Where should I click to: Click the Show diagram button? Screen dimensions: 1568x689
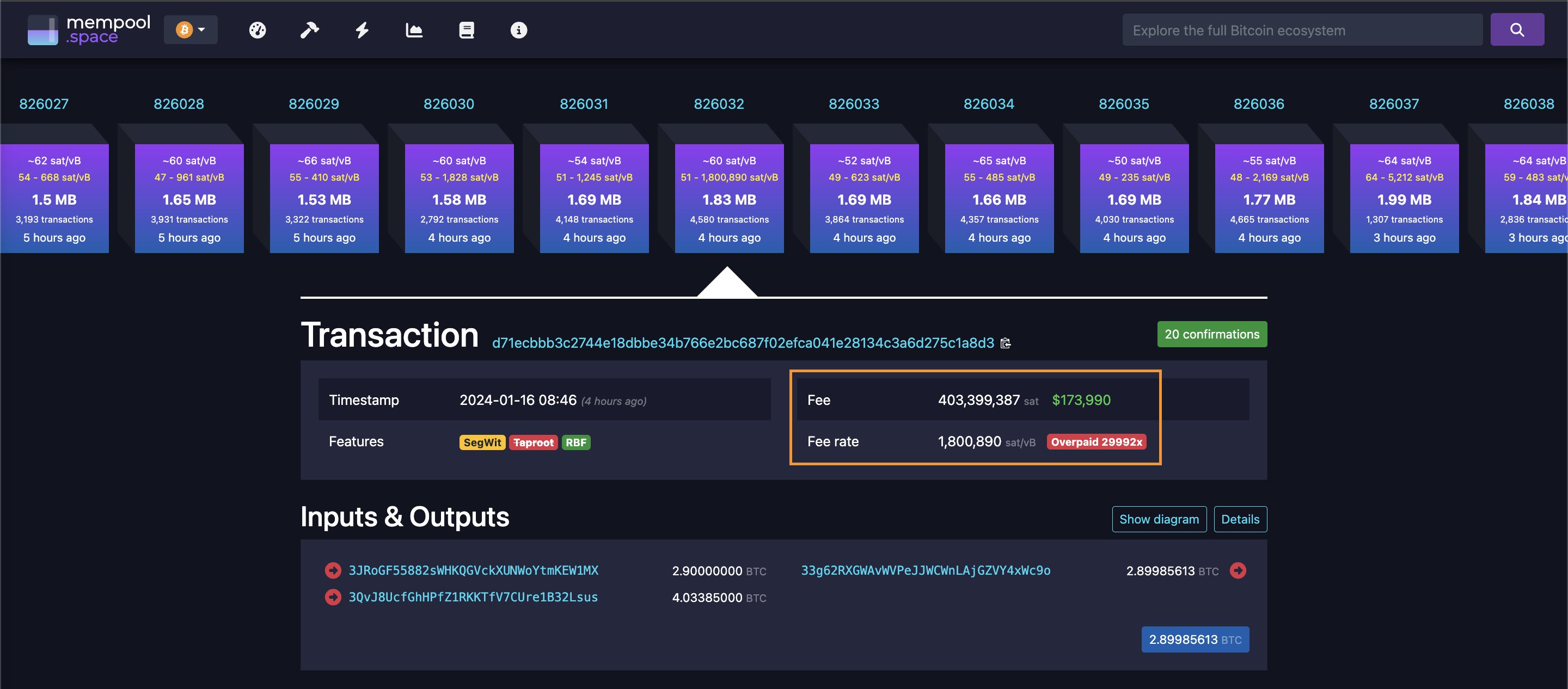click(x=1159, y=519)
